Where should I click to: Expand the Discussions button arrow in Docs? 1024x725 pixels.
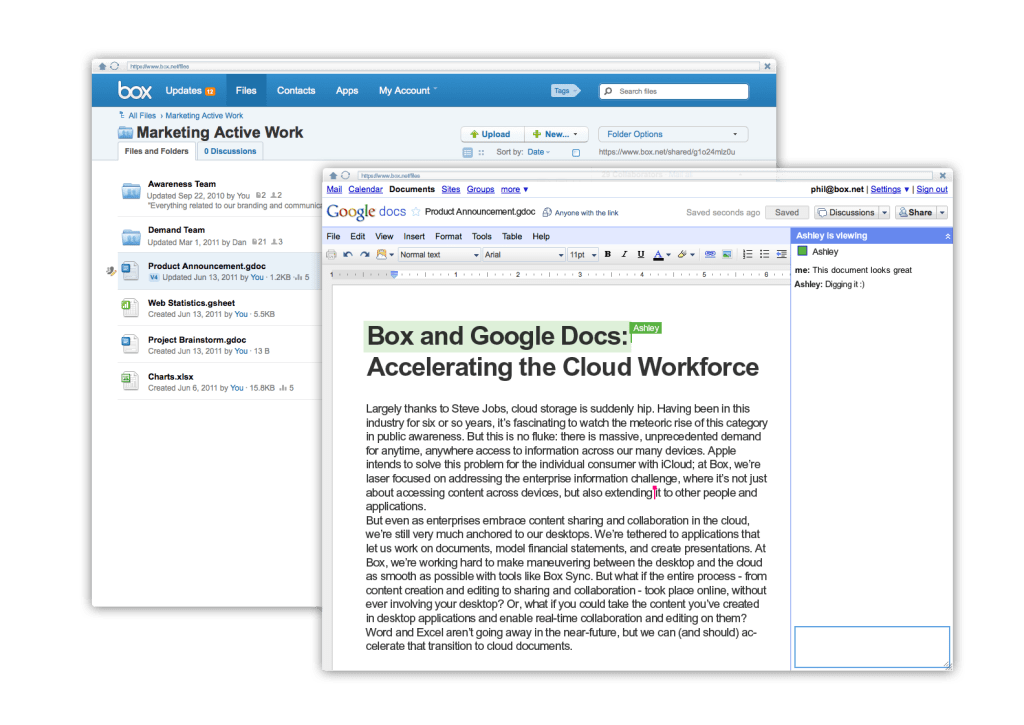click(x=884, y=212)
